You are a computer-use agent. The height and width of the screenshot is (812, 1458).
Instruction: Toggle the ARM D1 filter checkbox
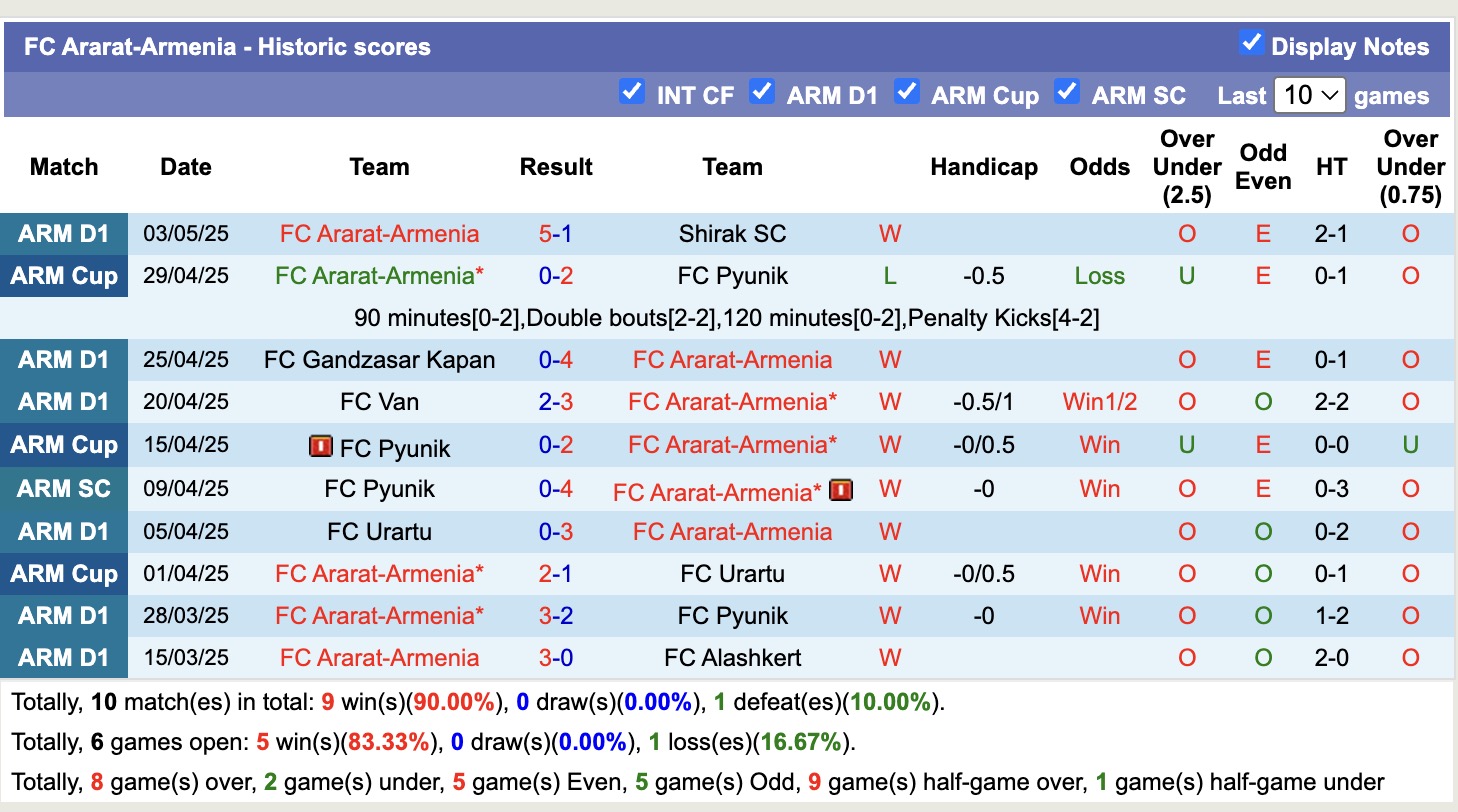pyautogui.click(x=762, y=91)
